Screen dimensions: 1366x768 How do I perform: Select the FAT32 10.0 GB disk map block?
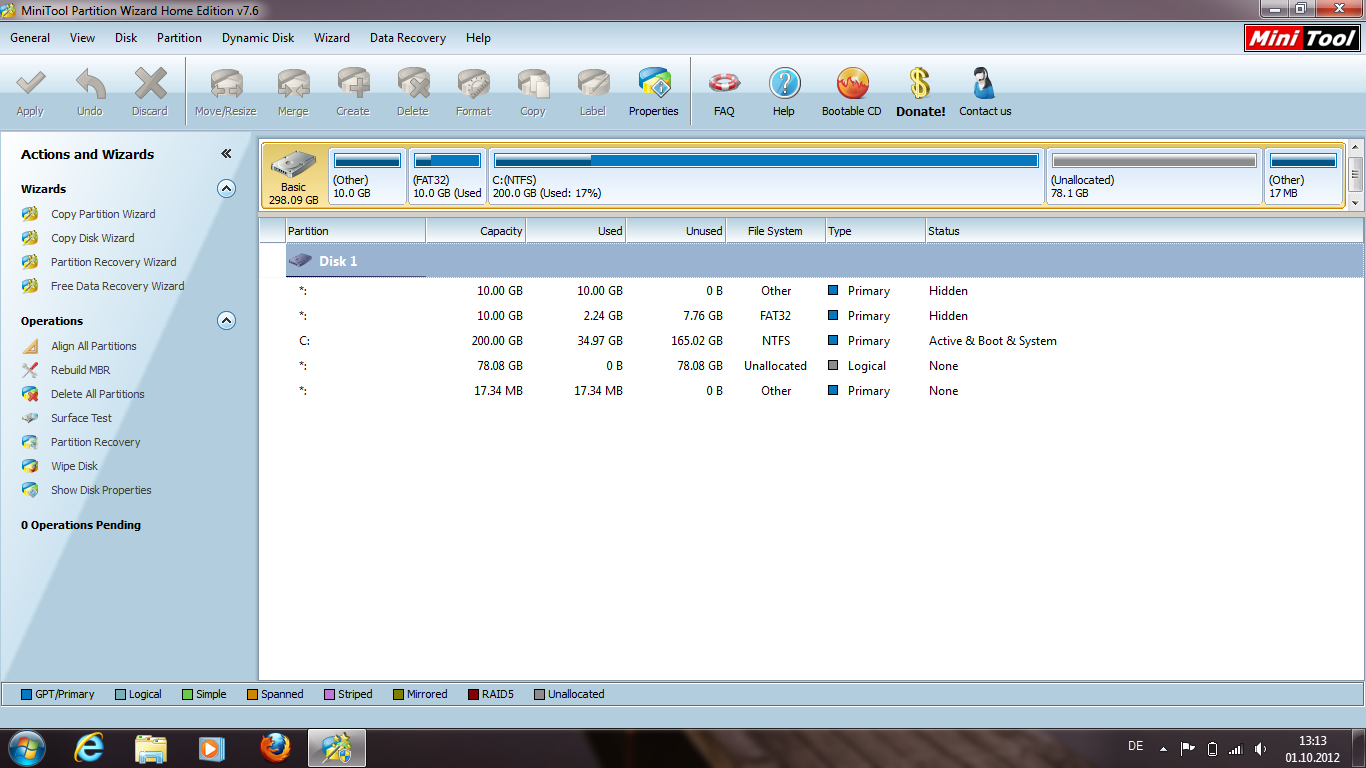click(x=447, y=176)
